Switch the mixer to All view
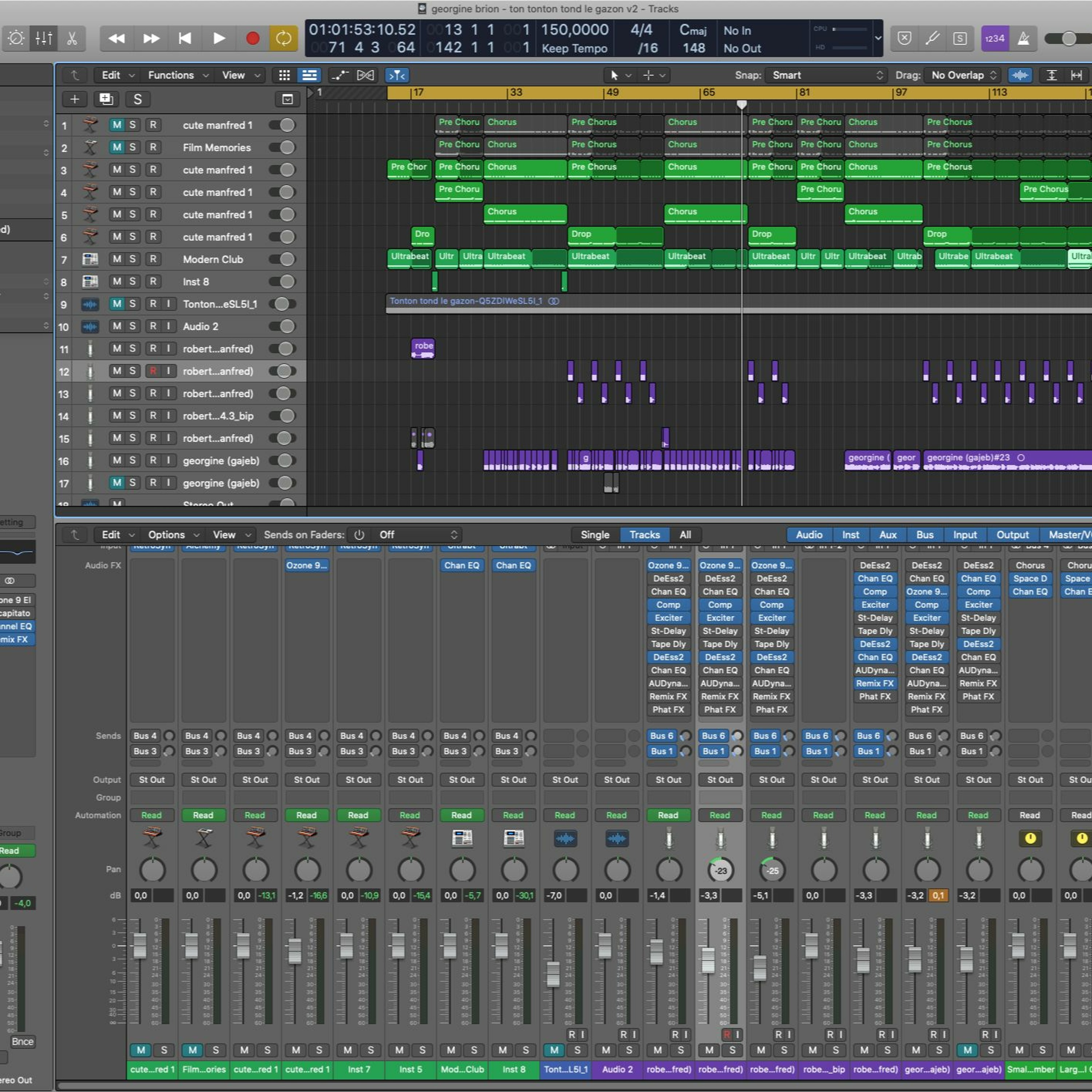This screenshot has width=1092, height=1092. coord(685,535)
